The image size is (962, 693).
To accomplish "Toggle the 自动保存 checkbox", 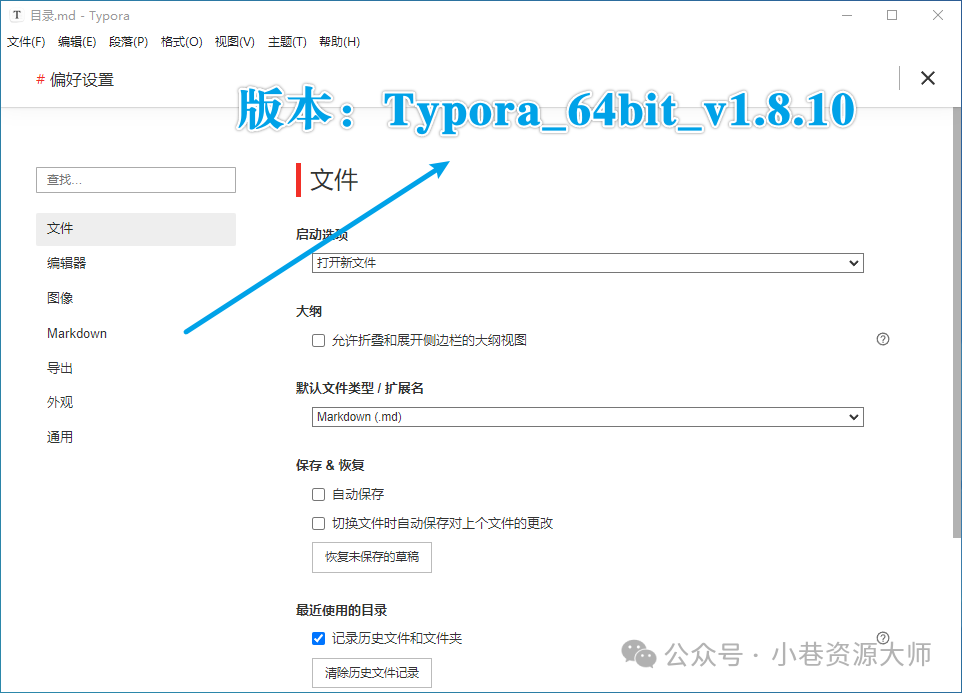I will 318,494.
